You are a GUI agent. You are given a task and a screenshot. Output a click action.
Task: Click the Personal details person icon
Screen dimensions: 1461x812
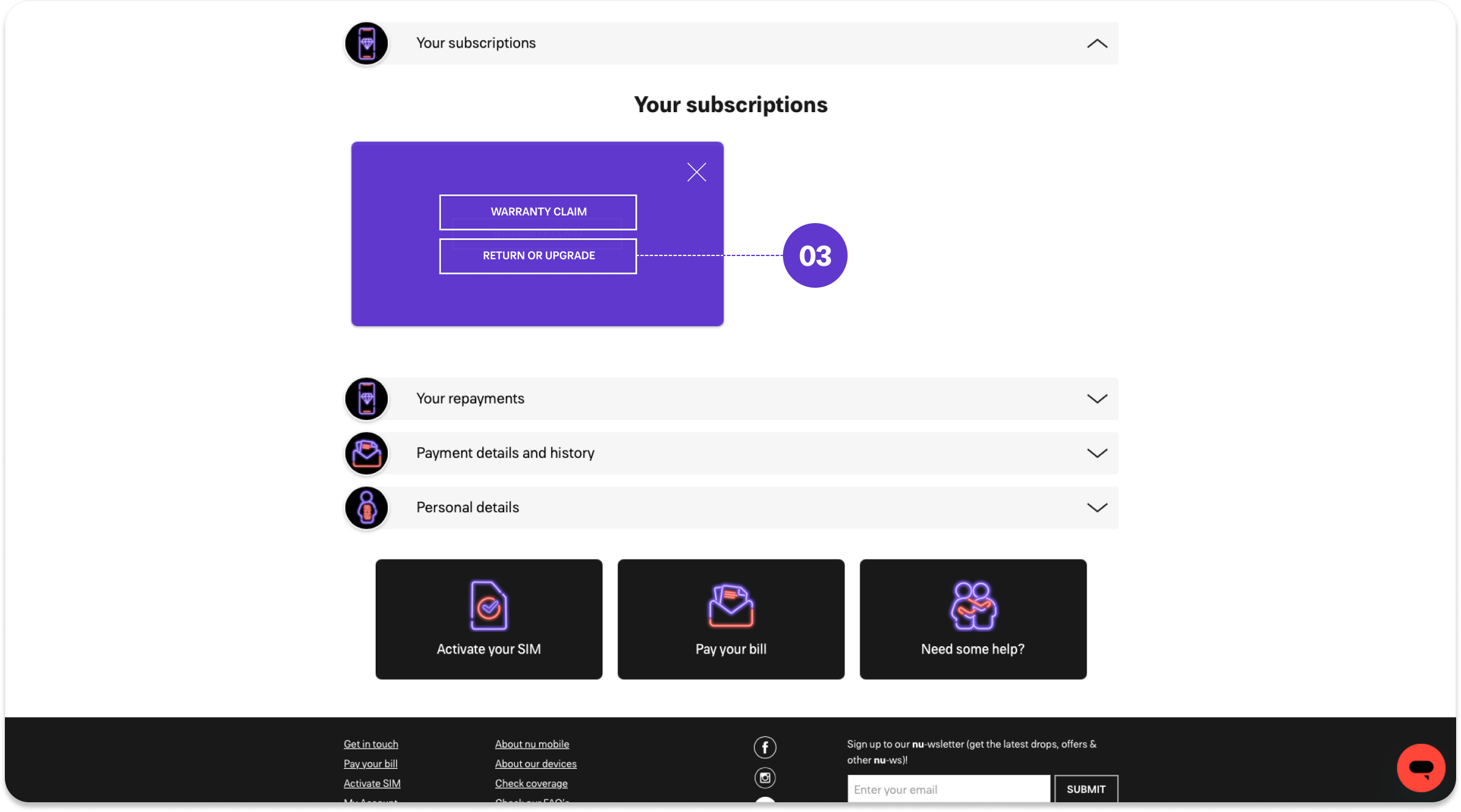[x=366, y=508]
